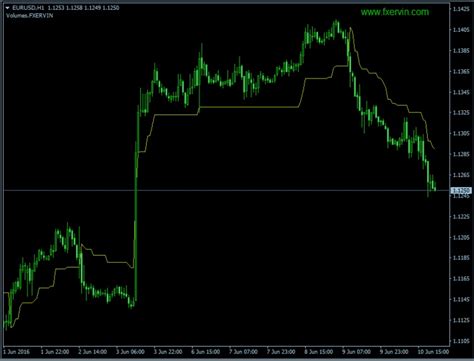The width and height of the screenshot is (474, 361).
Task: Click the 1.1105 price axis label
Action: pos(461,341)
